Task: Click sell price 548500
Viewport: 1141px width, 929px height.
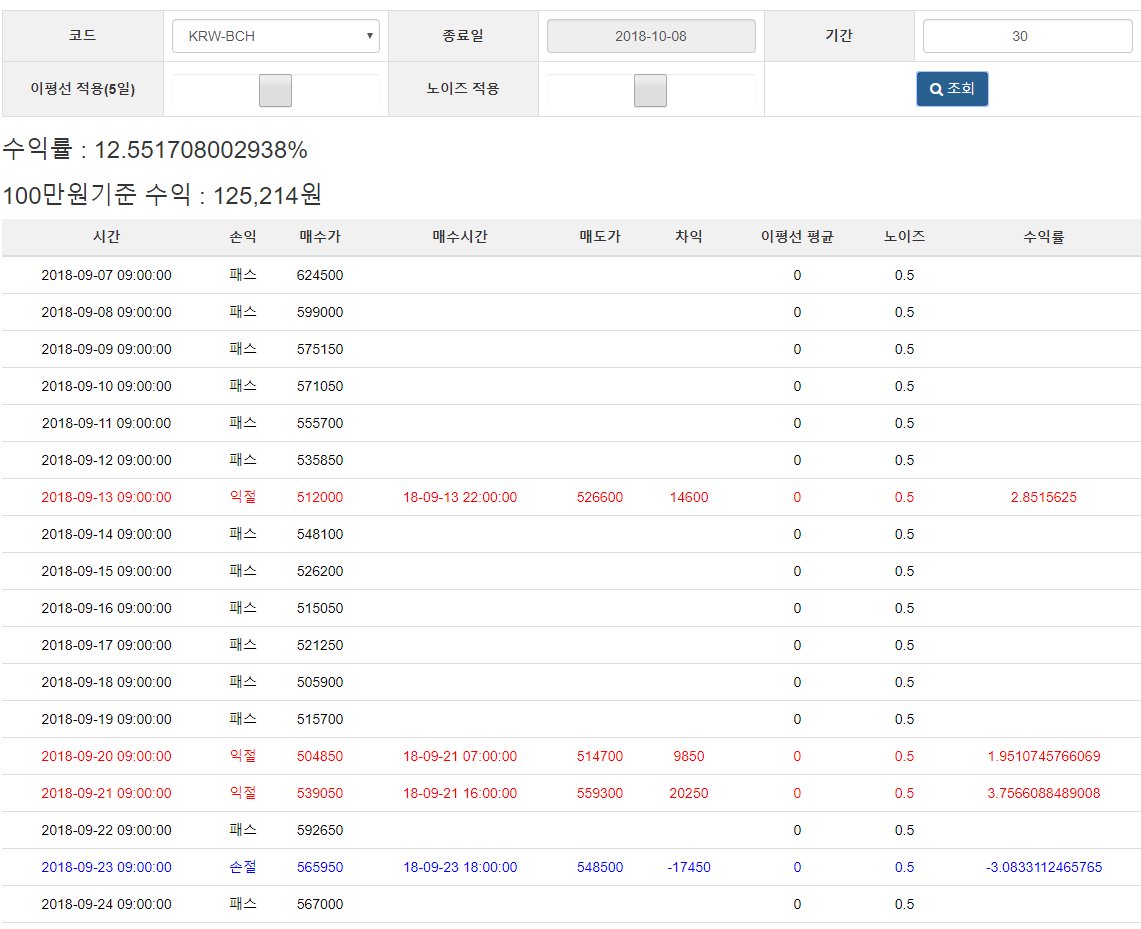Action: (x=600, y=867)
